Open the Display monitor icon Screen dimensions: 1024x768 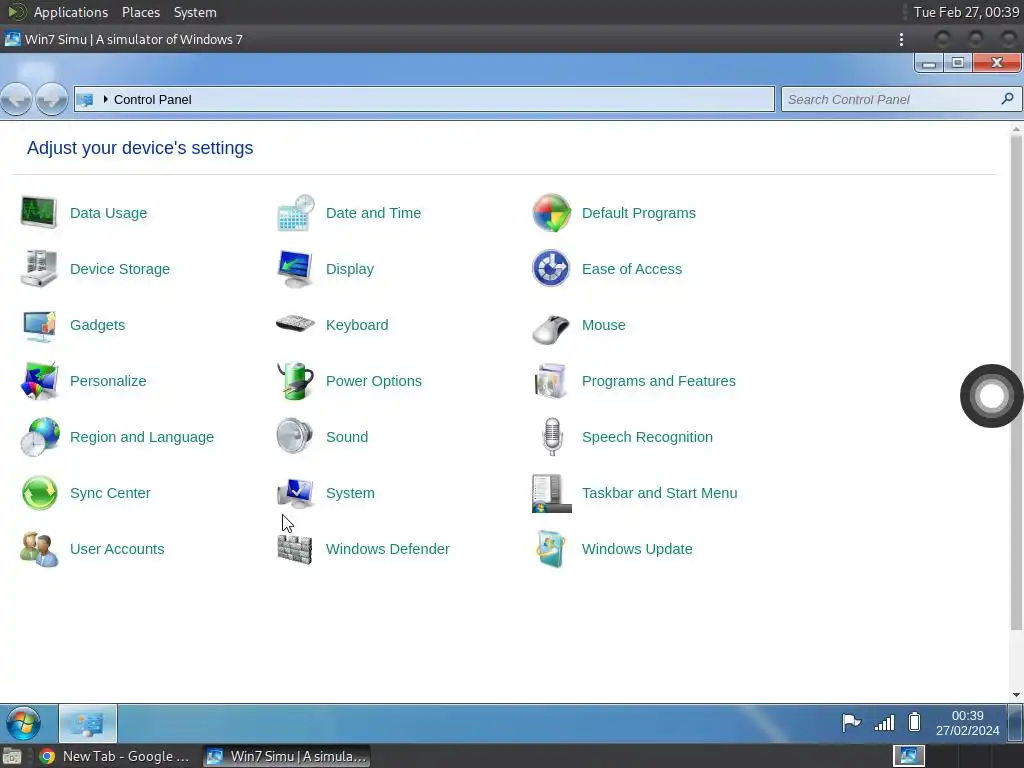[295, 269]
